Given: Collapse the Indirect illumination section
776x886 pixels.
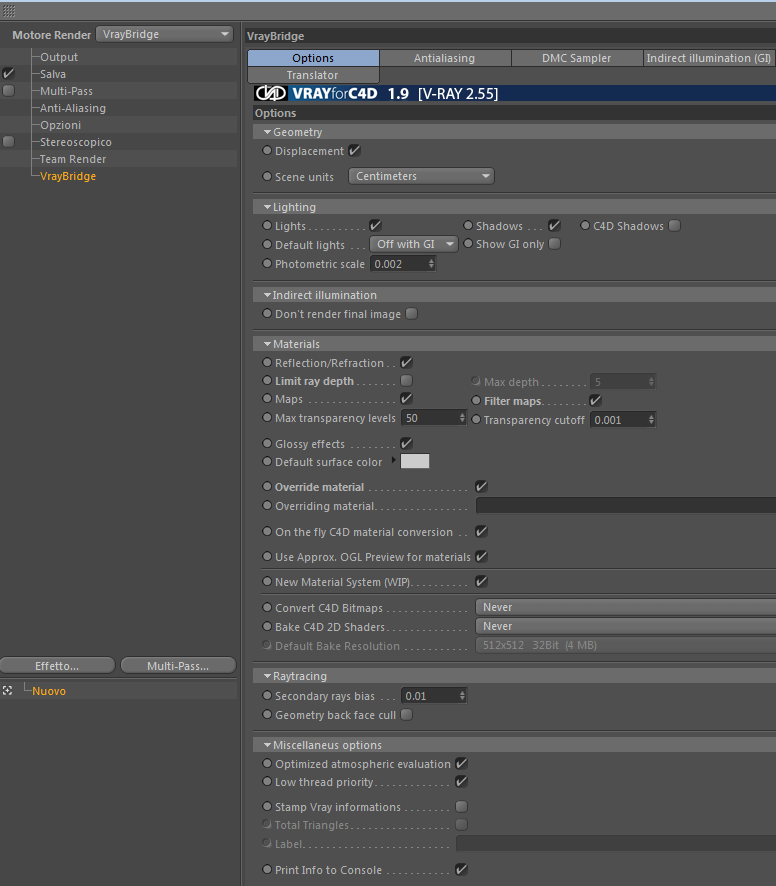Looking at the screenshot, I should 267,295.
